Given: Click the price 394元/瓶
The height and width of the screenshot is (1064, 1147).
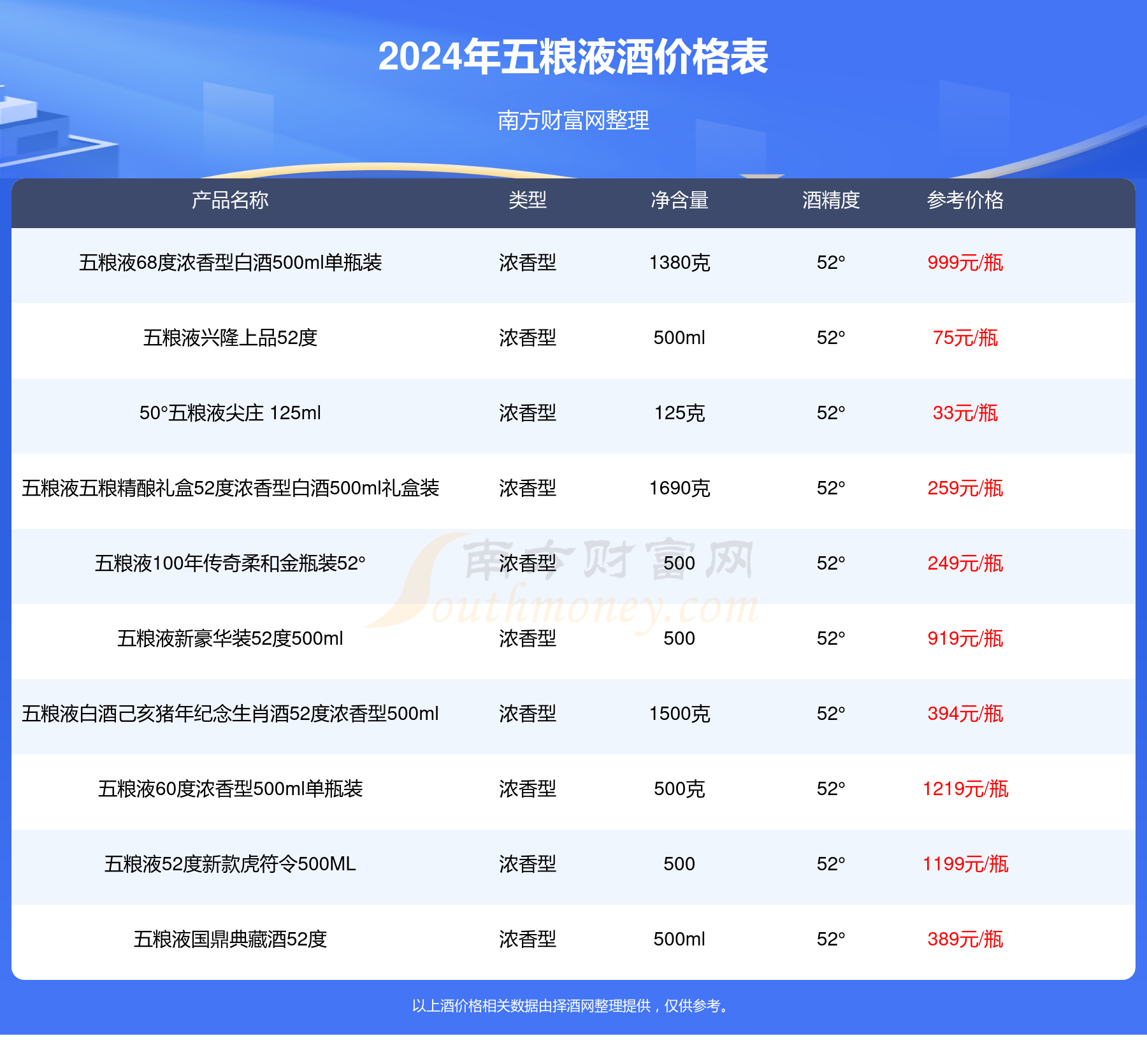Looking at the screenshot, I should point(965,714).
